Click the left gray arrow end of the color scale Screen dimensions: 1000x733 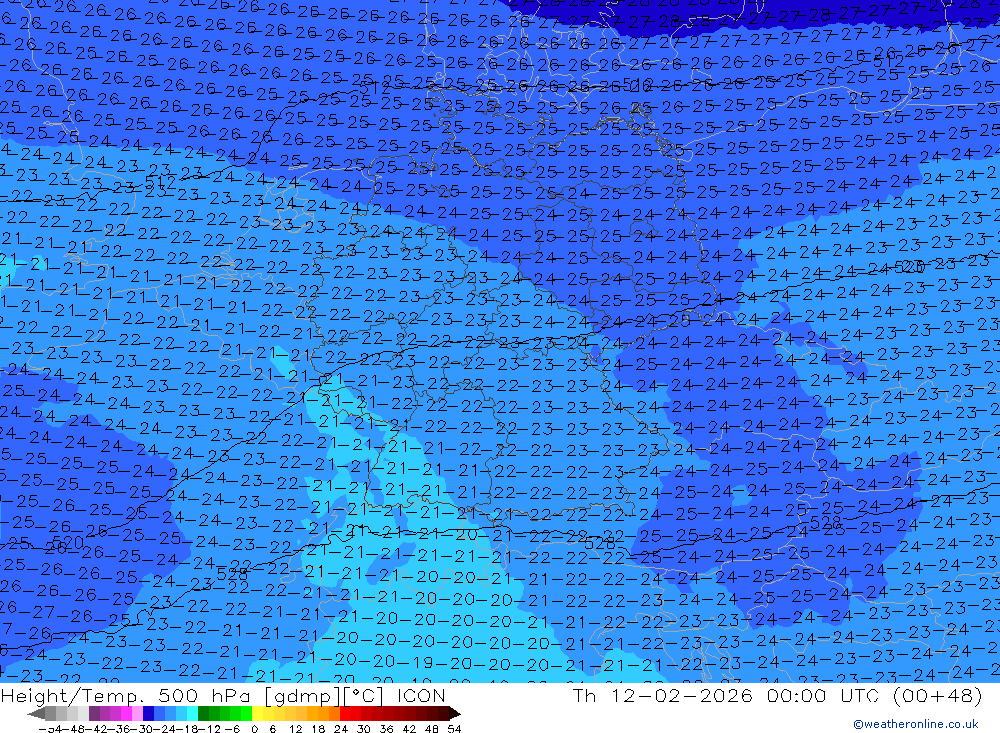tap(36, 714)
